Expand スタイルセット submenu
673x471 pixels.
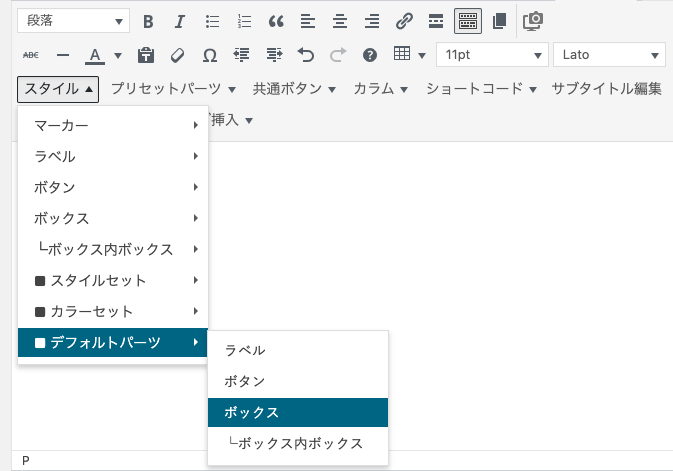click(x=113, y=280)
